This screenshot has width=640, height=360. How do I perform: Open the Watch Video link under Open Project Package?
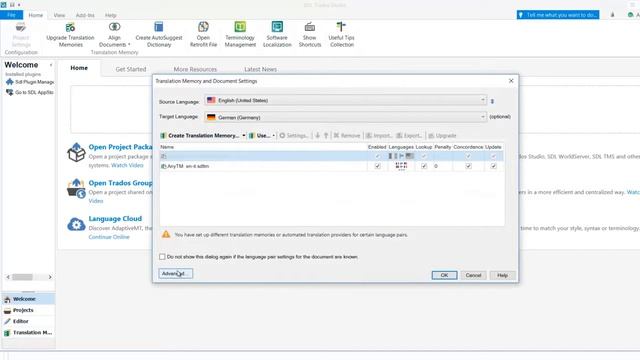(x=127, y=165)
